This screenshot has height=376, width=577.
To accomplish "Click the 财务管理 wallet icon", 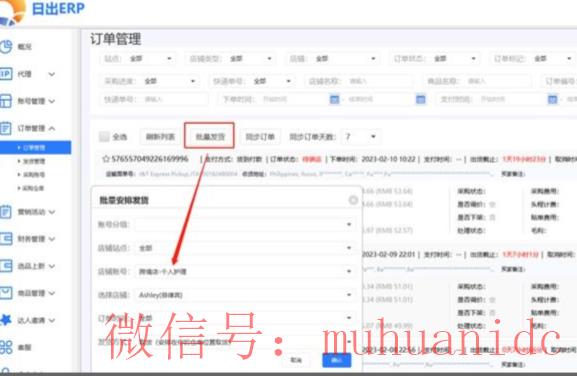I will click(6, 239).
